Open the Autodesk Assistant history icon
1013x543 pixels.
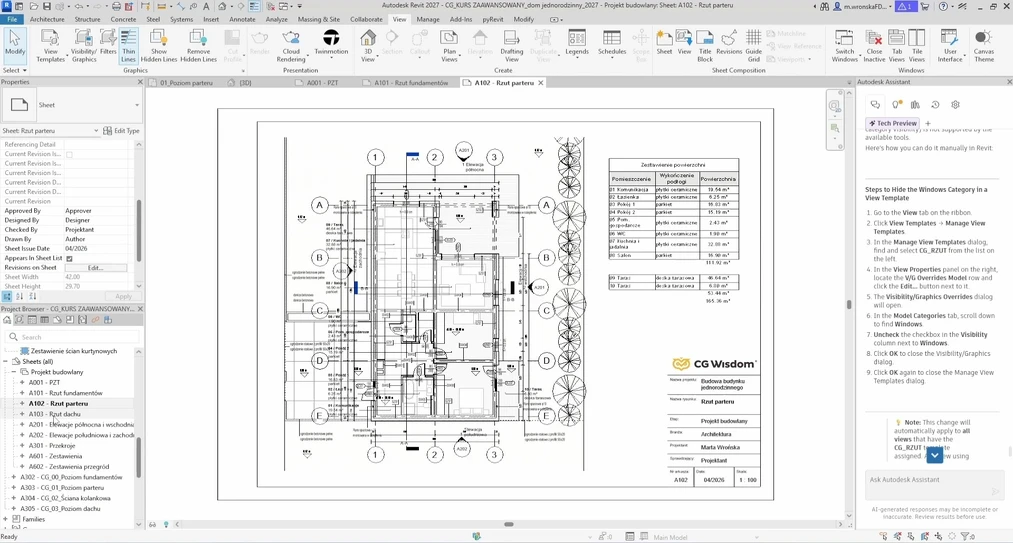coord(935,105)
